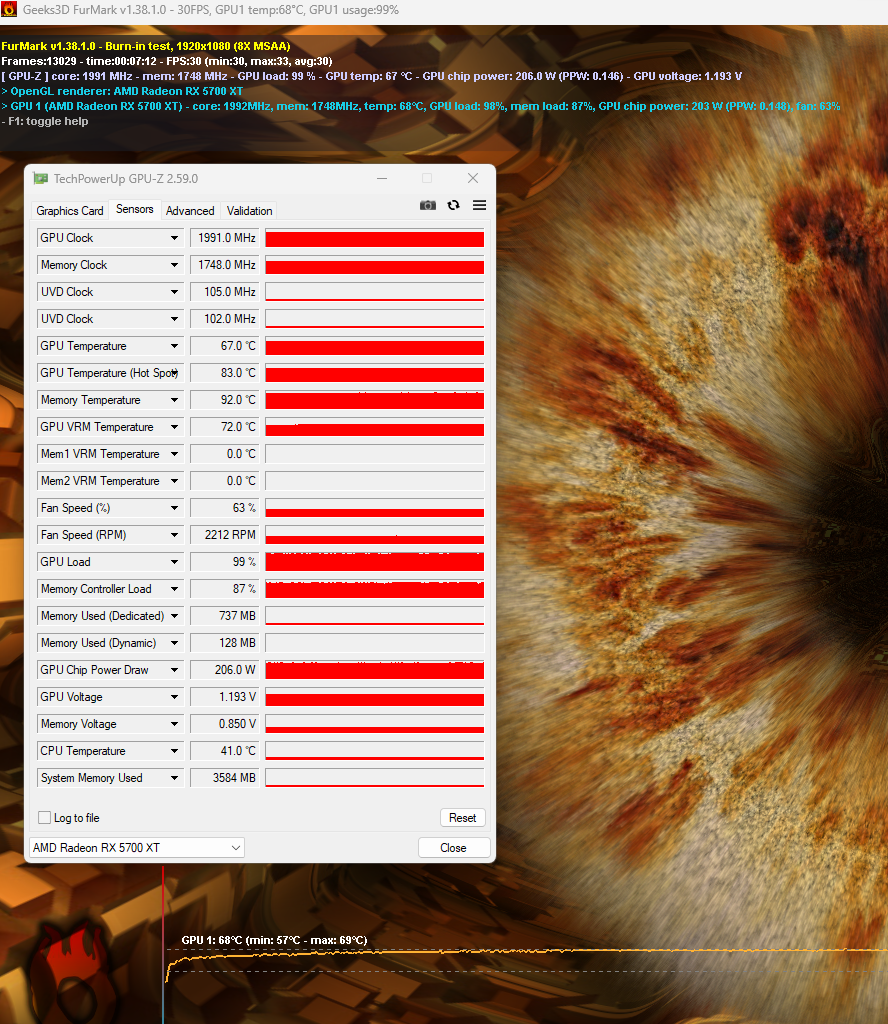Click the Memory Clock history graph
This screenshot has width=888, height=1024.
pos(375,265)
